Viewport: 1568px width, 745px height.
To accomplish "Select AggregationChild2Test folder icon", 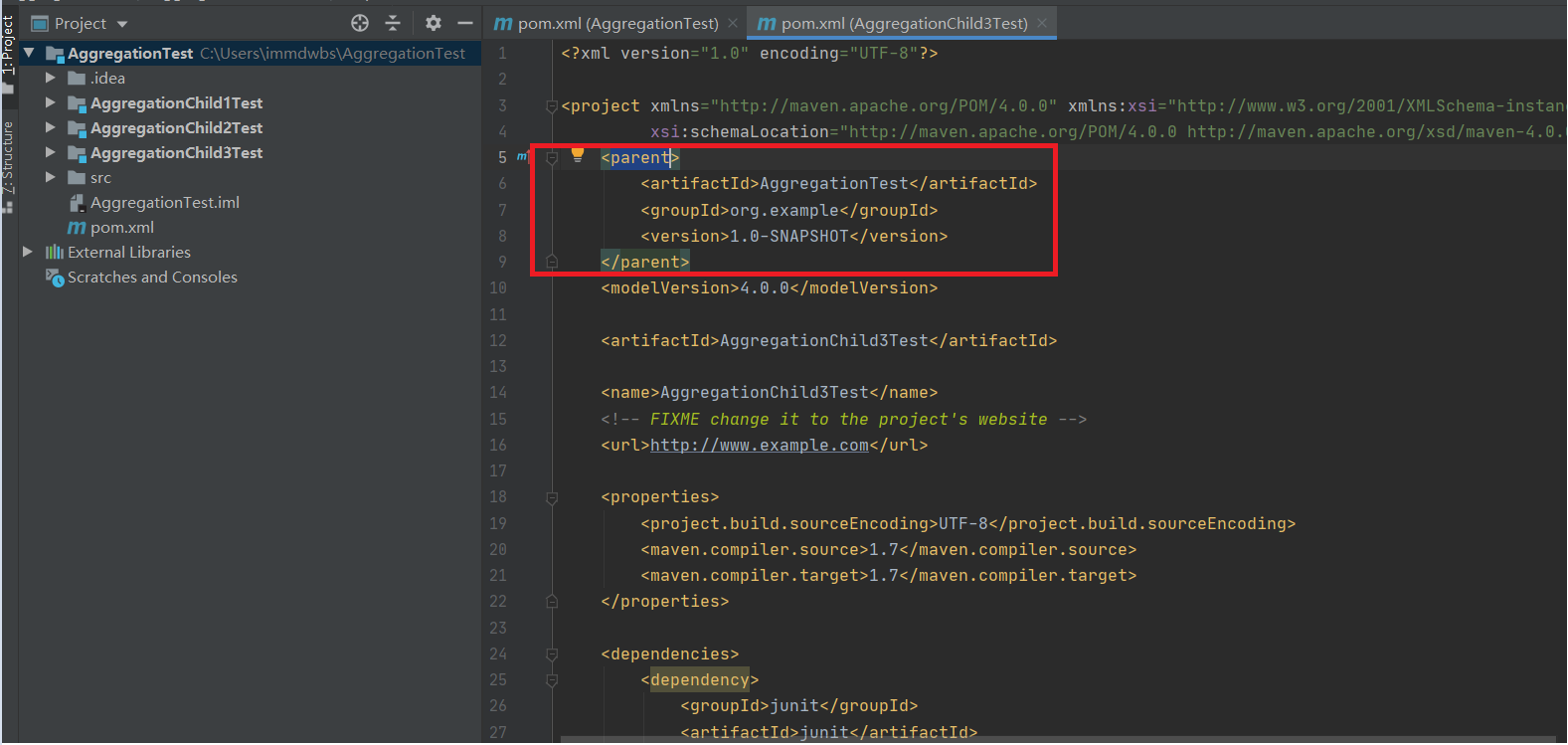I will (77, 128).
